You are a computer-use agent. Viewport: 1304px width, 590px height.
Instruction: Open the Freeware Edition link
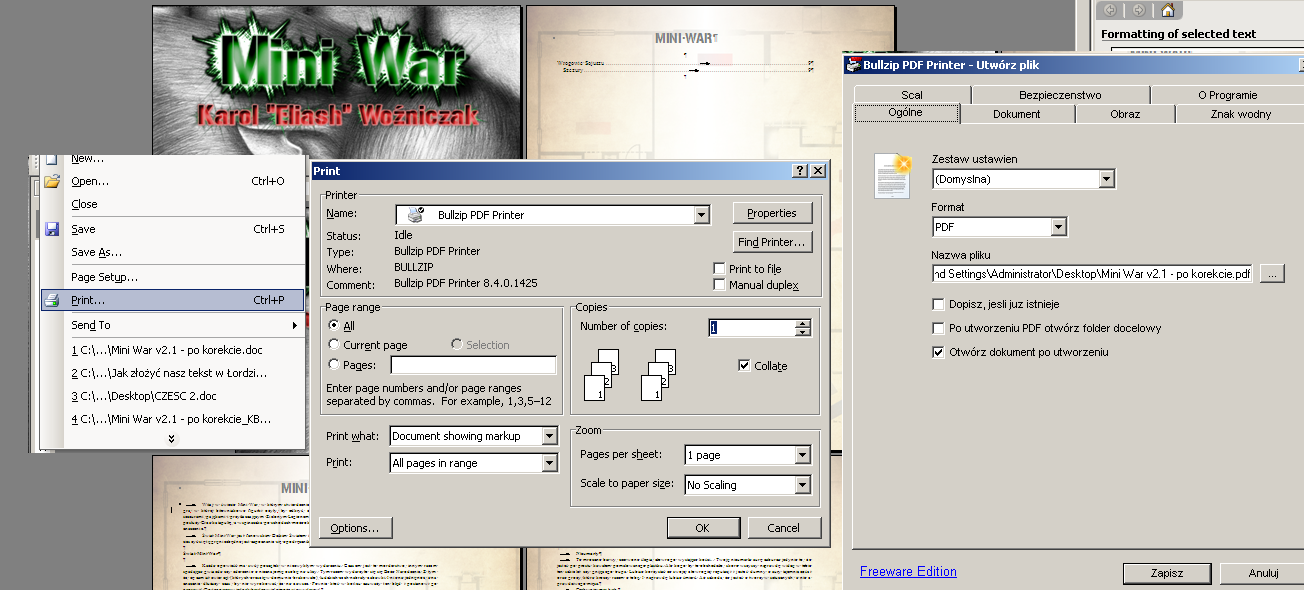[908, 572]
